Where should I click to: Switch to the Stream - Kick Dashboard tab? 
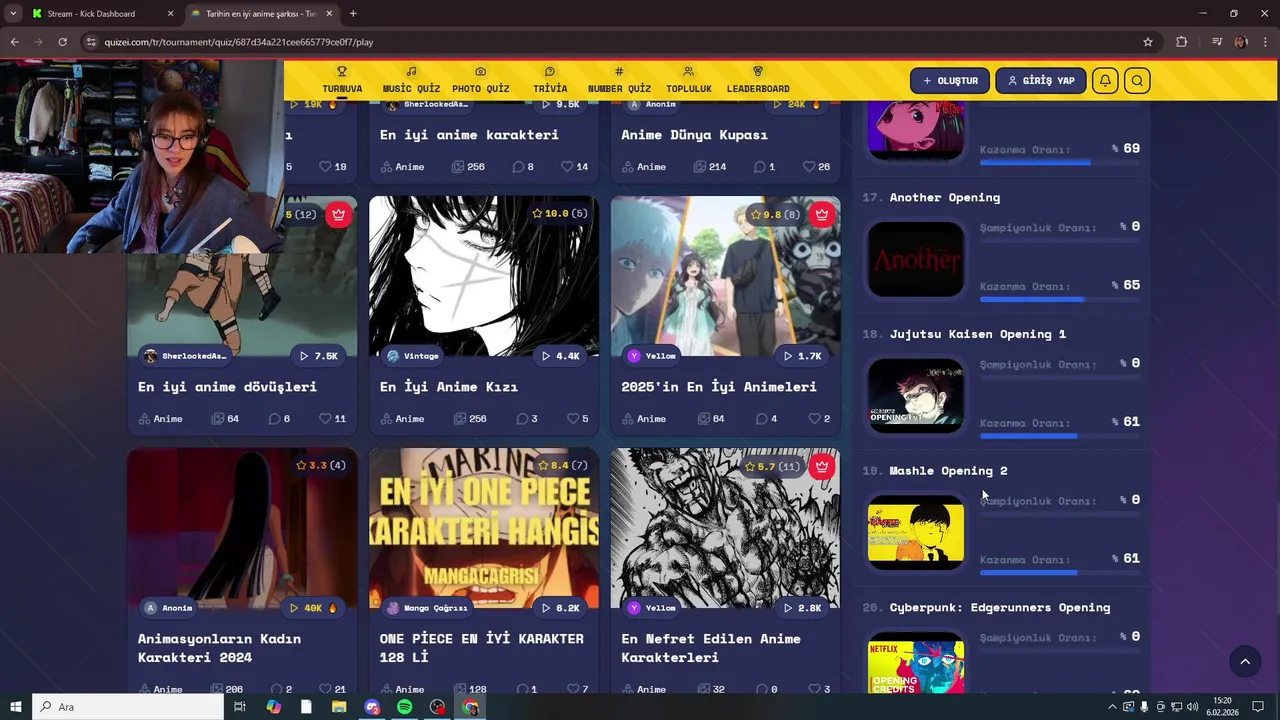(x=92, y=14)
